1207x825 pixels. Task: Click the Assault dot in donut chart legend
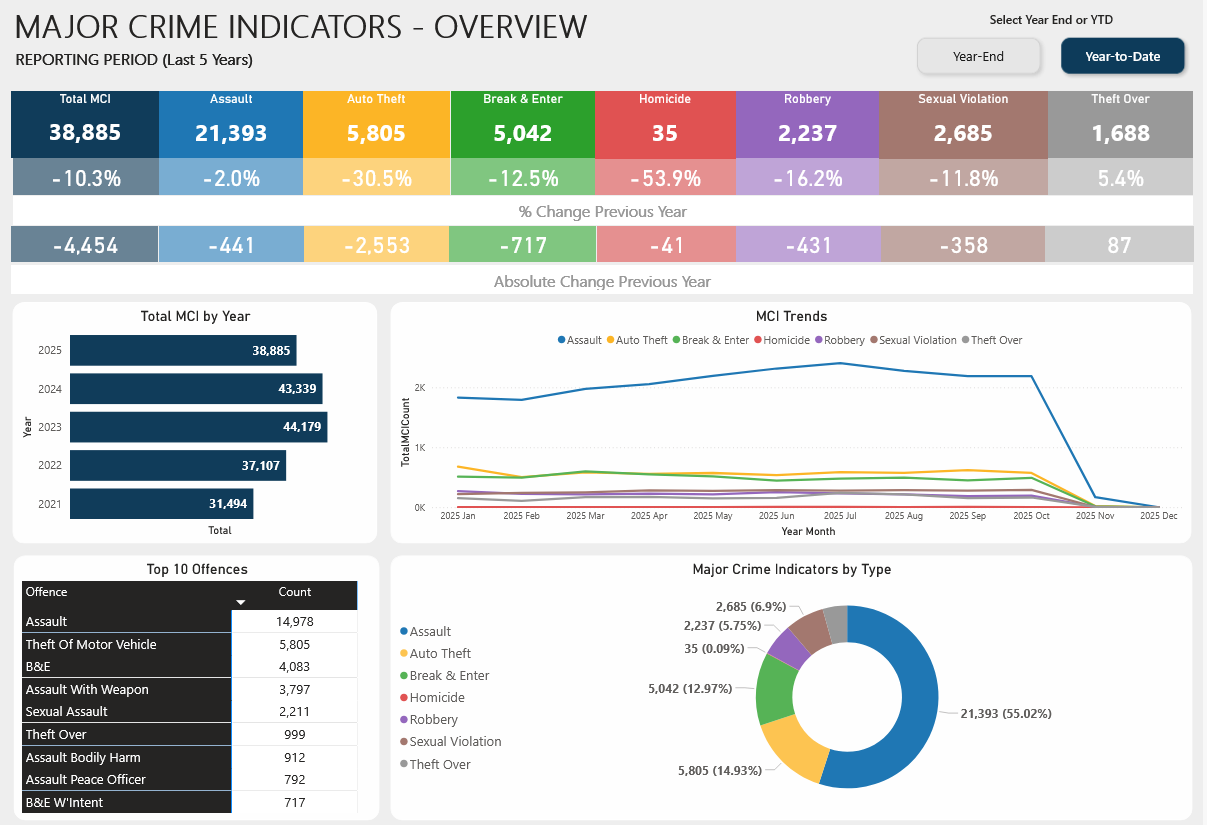[x=404, y=632]
